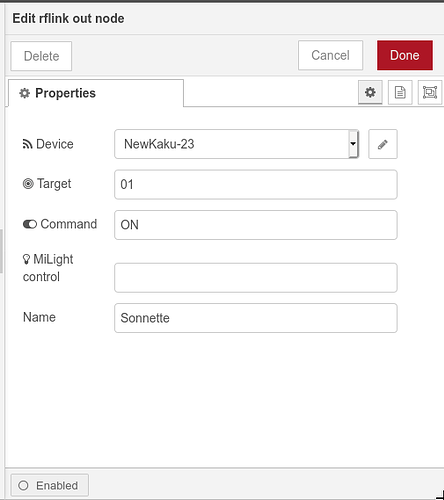Select the MiLight control label

pos(48,268)
